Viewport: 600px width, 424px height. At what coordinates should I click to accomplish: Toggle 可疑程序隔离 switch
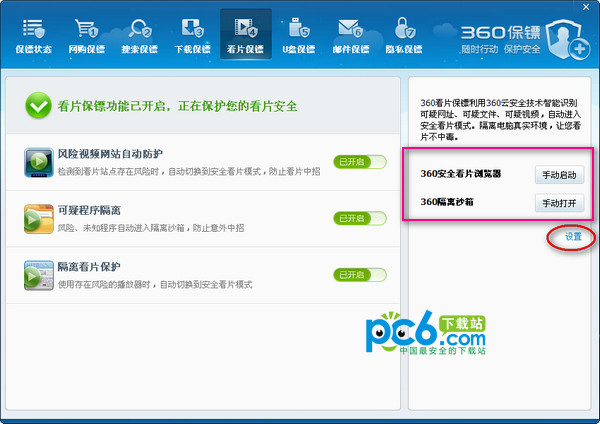pyautogui.click(x=360, y=219)
